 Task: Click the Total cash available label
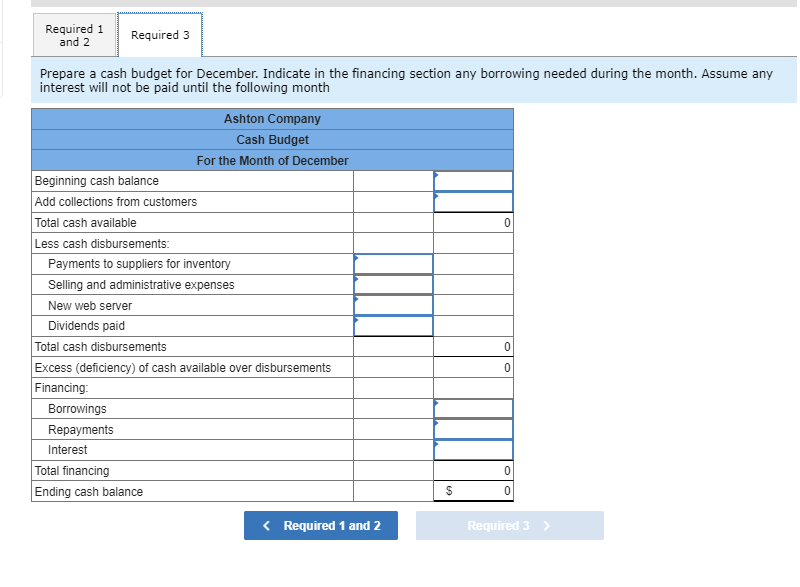(86, 223)
